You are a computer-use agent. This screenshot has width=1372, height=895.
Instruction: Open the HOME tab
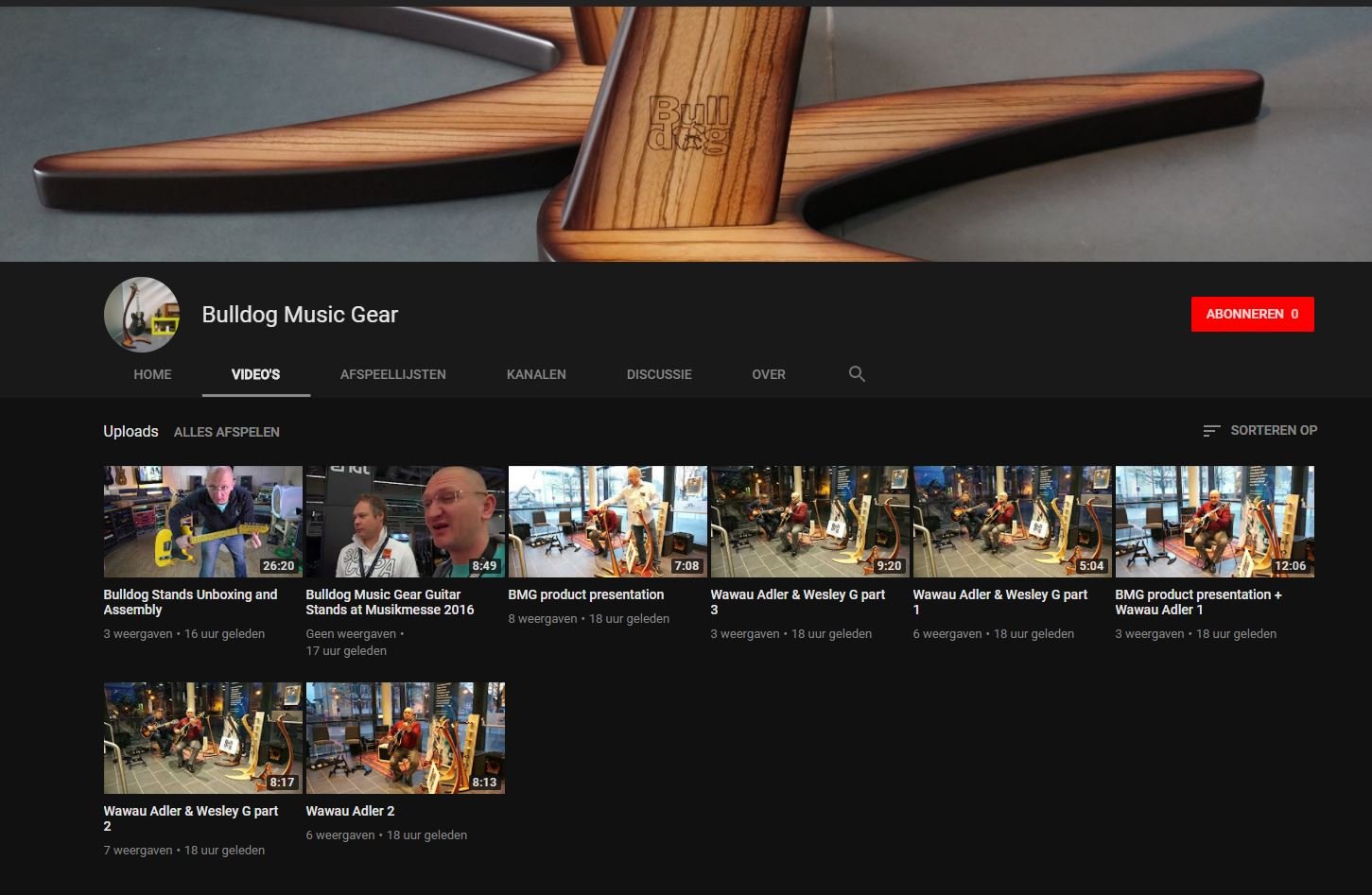[x=152, y=374]
